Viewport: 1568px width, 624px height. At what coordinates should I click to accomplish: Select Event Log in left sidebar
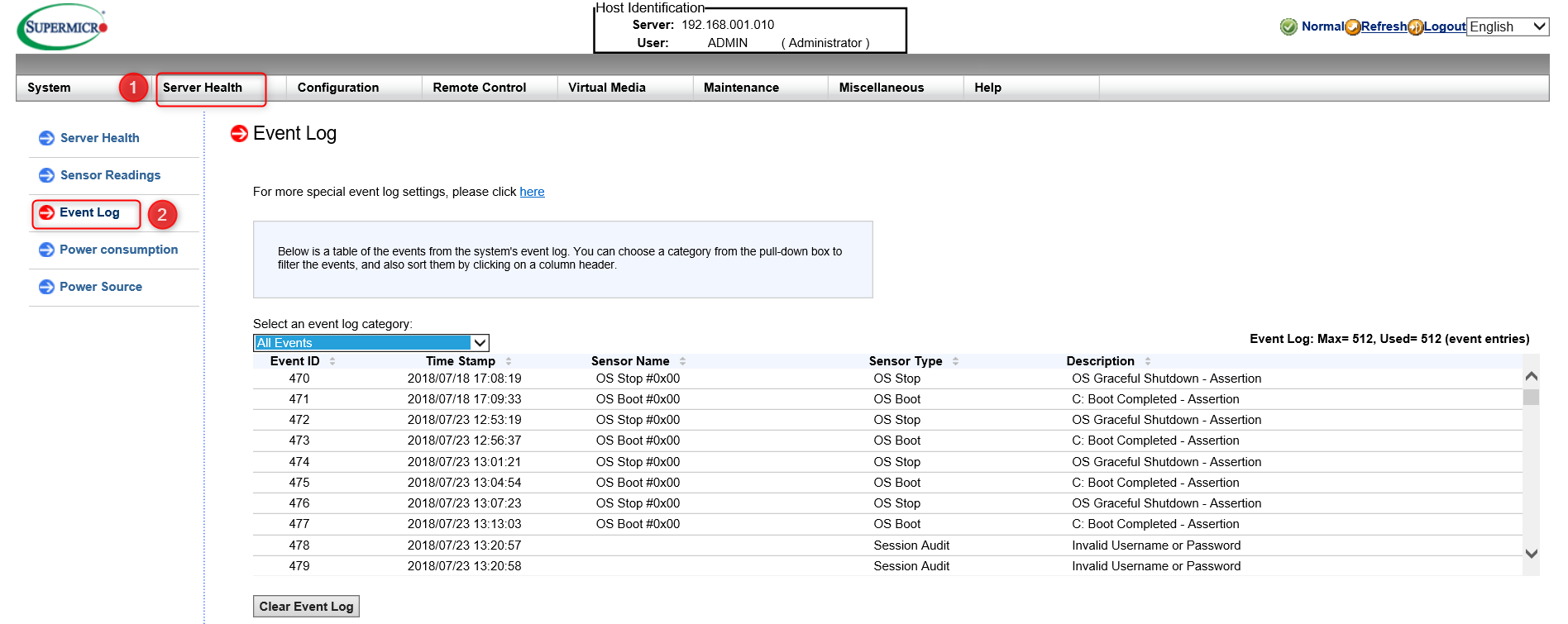[x=89, y=212]
